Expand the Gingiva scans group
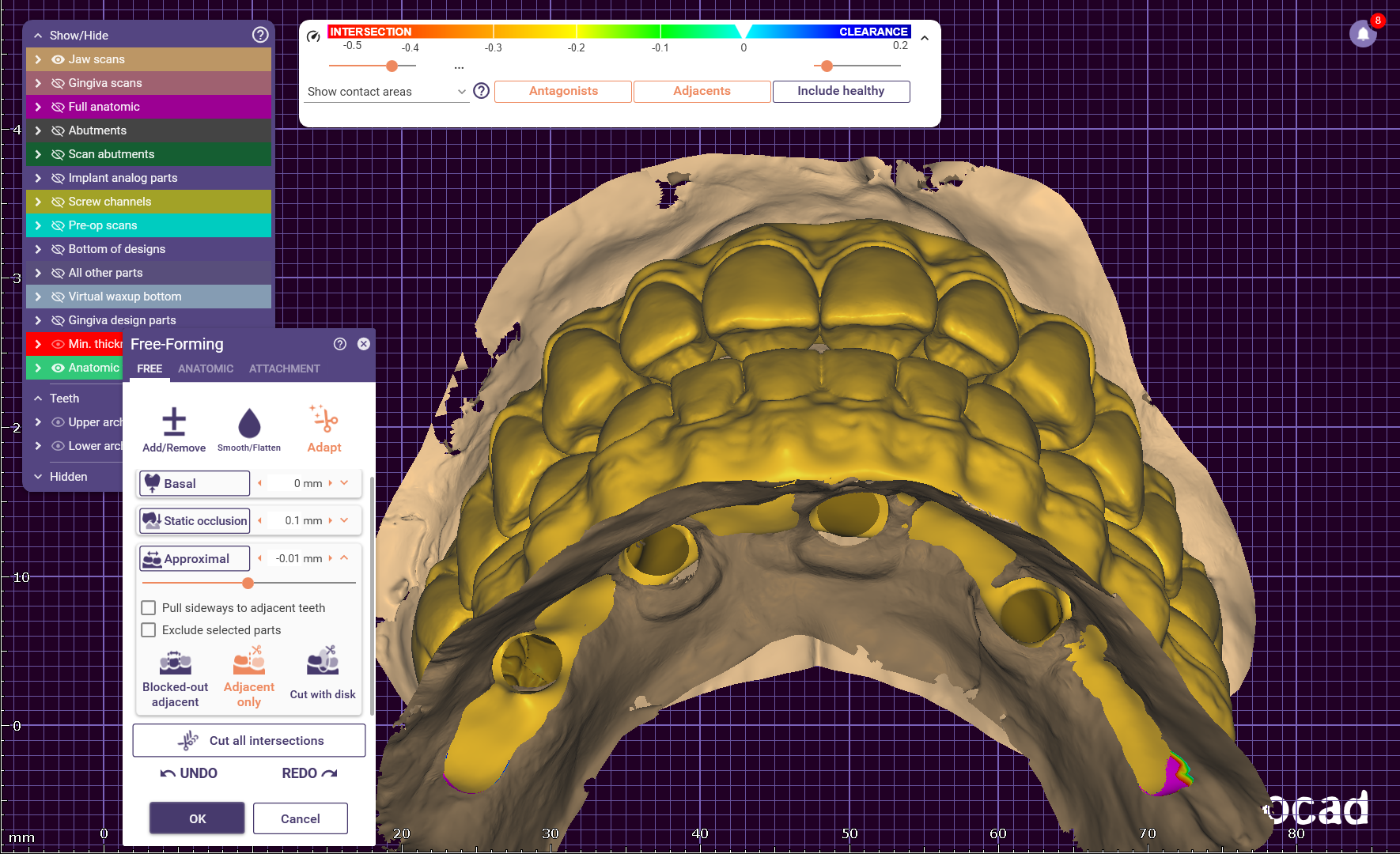1400x854 pixels. tap(38, 83)
